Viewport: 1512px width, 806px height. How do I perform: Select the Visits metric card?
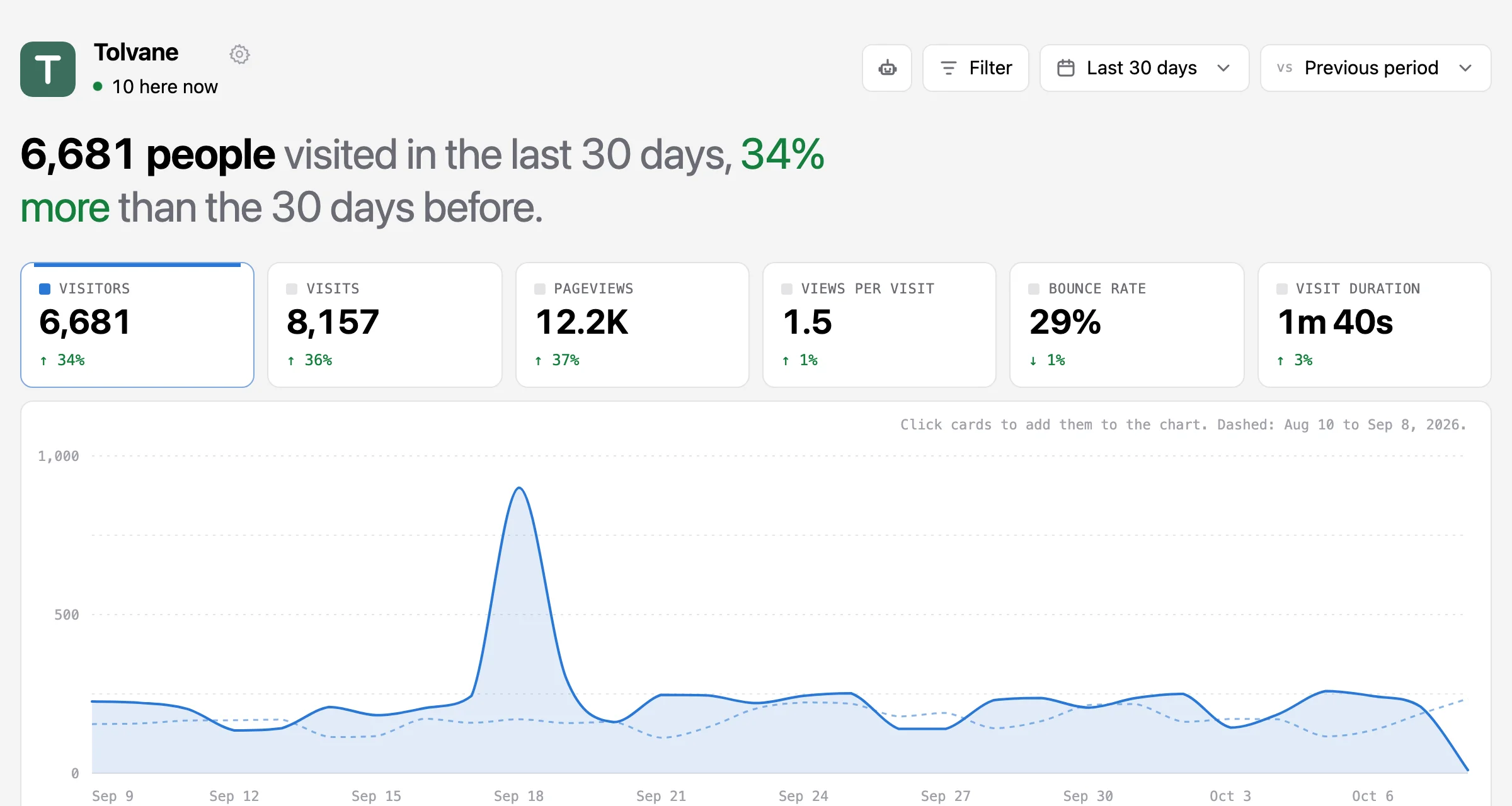click(385, 325)
